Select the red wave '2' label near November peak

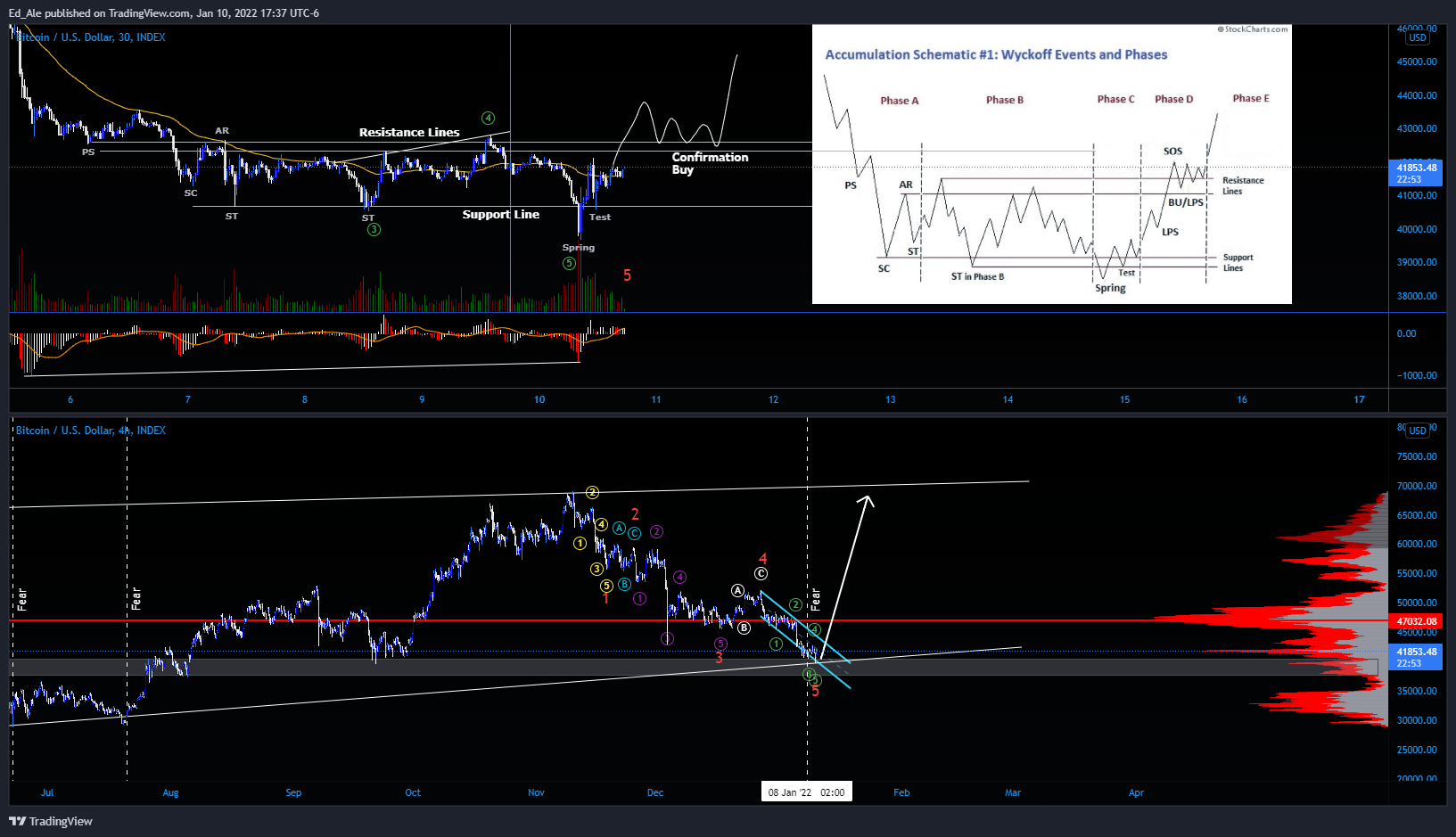click(x=635, y=514)
